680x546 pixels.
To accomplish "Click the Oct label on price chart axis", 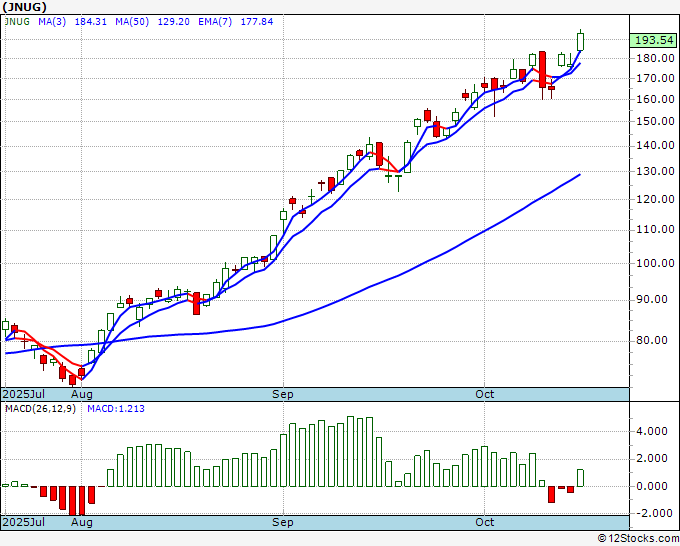I will (484, 394).
